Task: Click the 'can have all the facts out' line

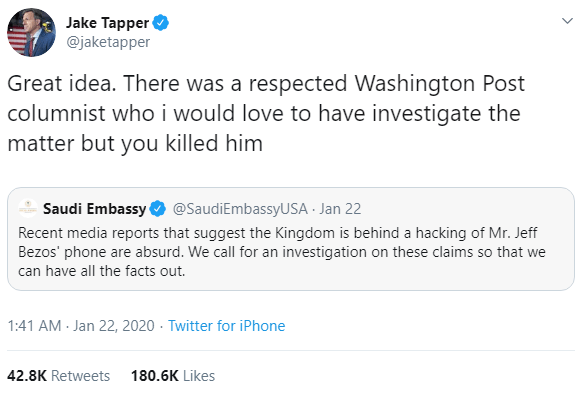Action: tap(101, 271)
